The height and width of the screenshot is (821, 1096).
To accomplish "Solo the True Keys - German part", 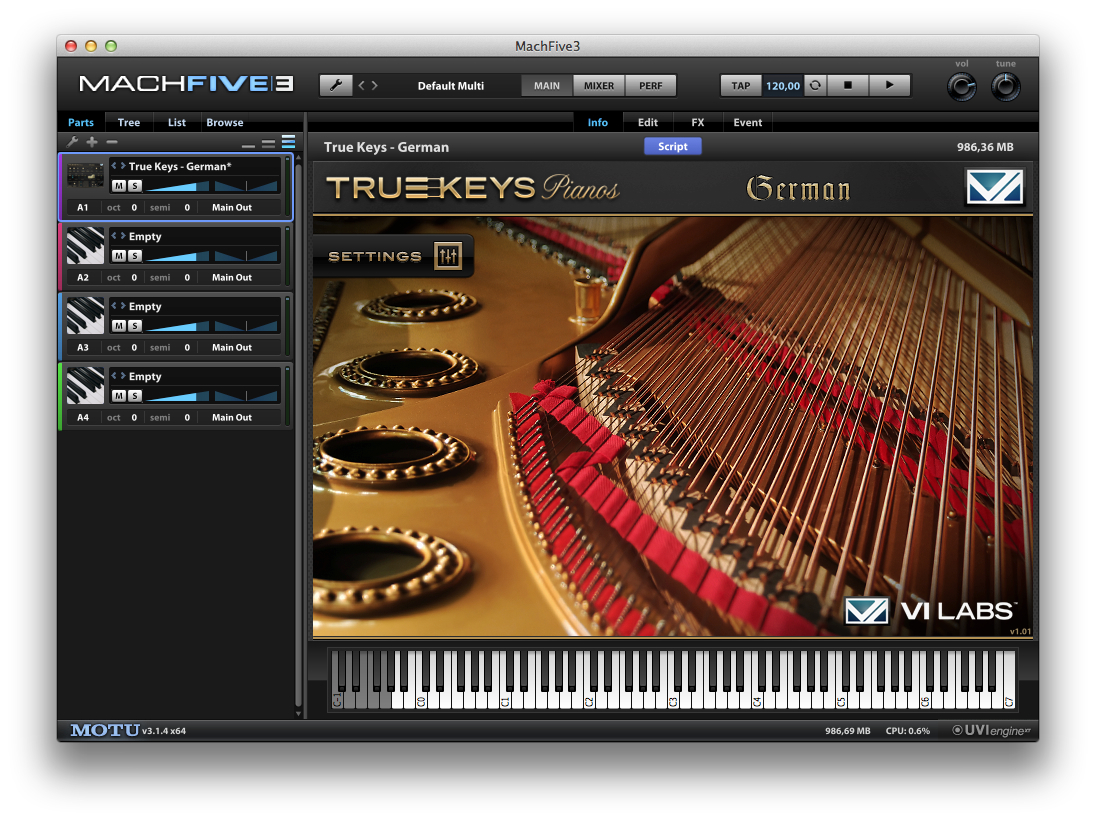I will (135, 185).
